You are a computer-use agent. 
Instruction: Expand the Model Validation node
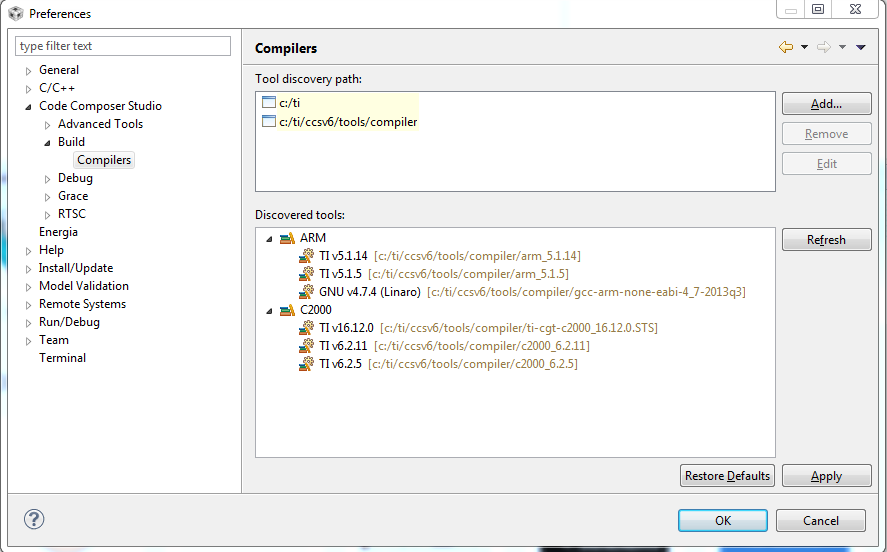(28, 287)
